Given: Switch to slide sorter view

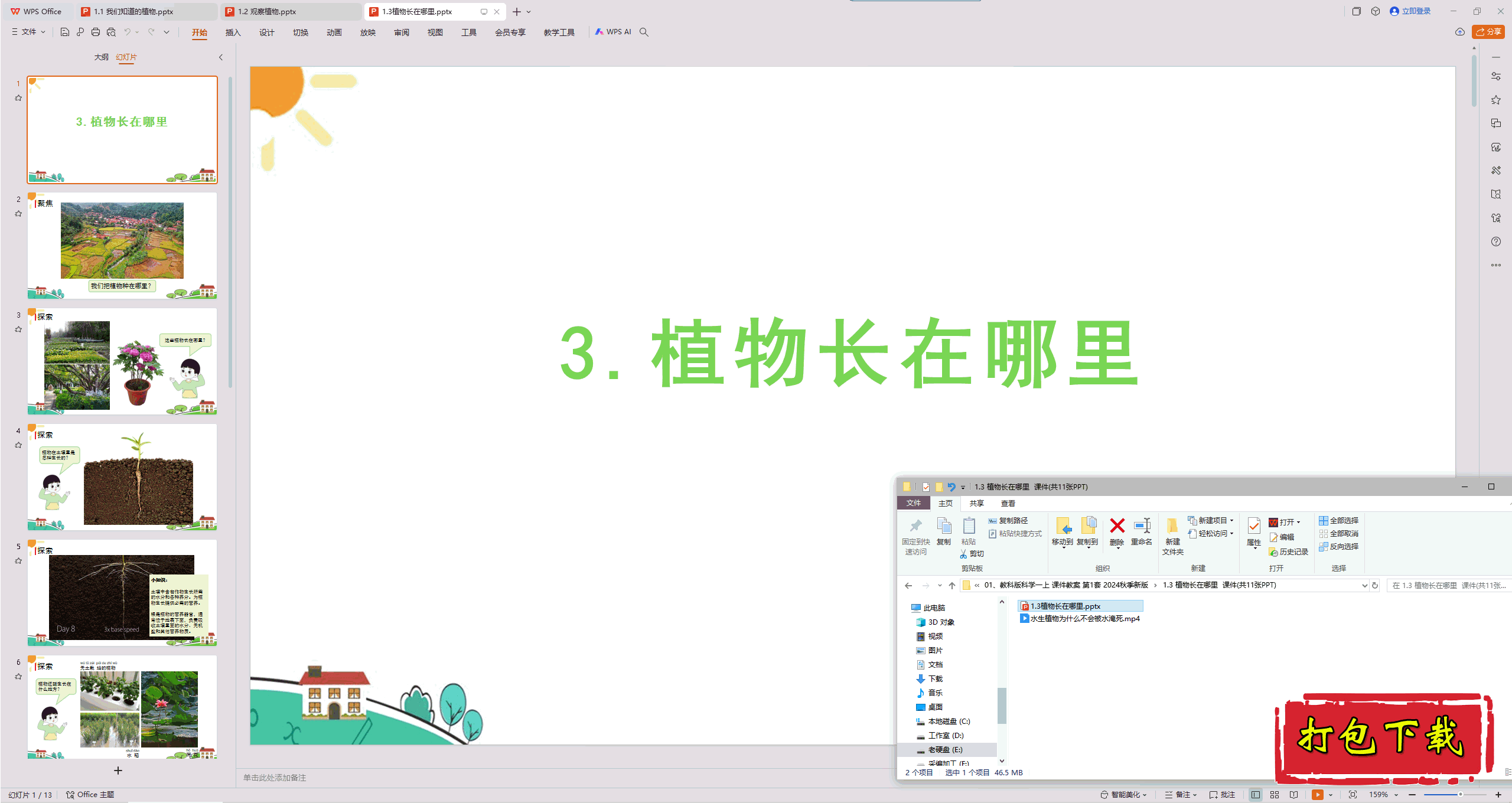Looking at the screenshot, I should click(1275, 795).
